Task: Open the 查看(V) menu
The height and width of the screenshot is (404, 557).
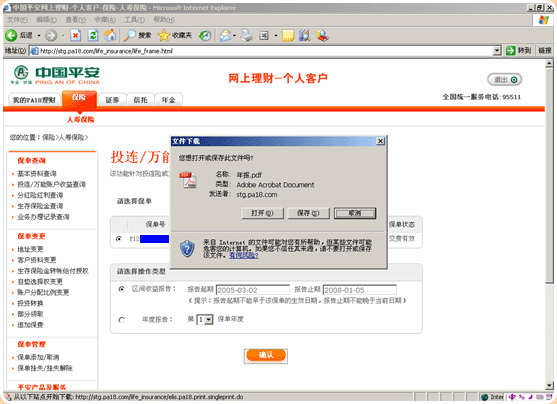Action: click(x=75, y=20)
